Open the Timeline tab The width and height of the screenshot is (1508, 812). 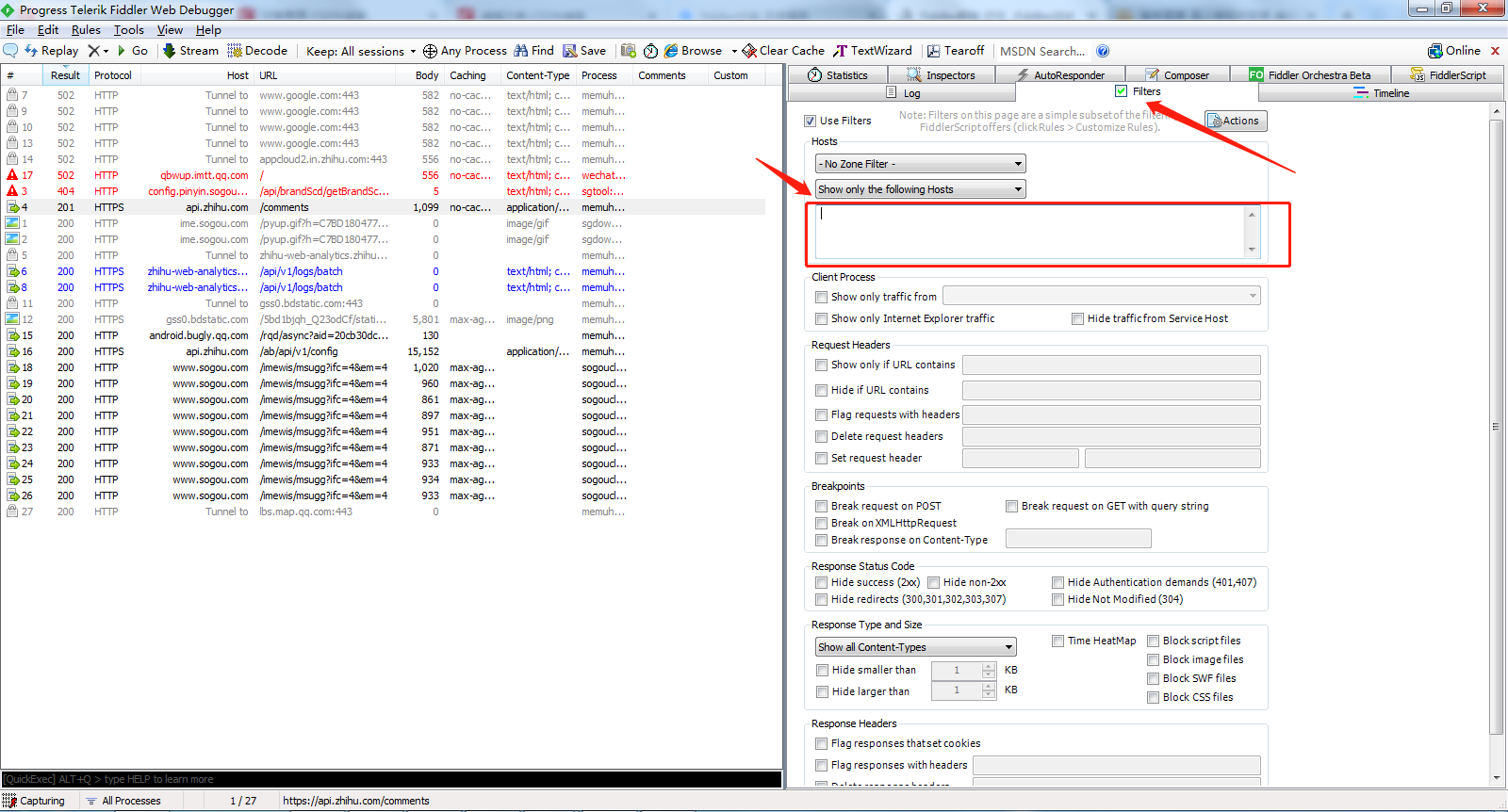point(1382,93)
